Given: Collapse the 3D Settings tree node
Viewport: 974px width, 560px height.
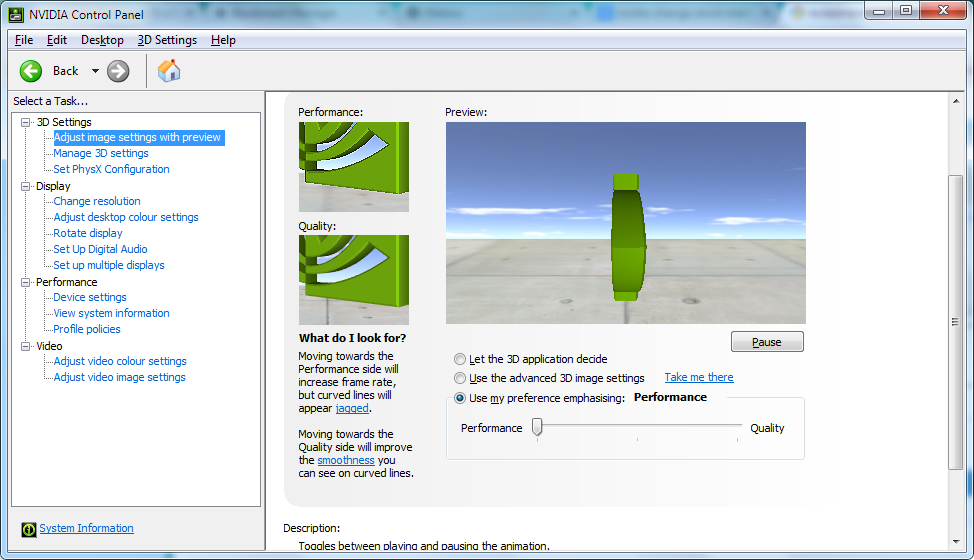Looking at the screenshot, I should tap(25, 122).
